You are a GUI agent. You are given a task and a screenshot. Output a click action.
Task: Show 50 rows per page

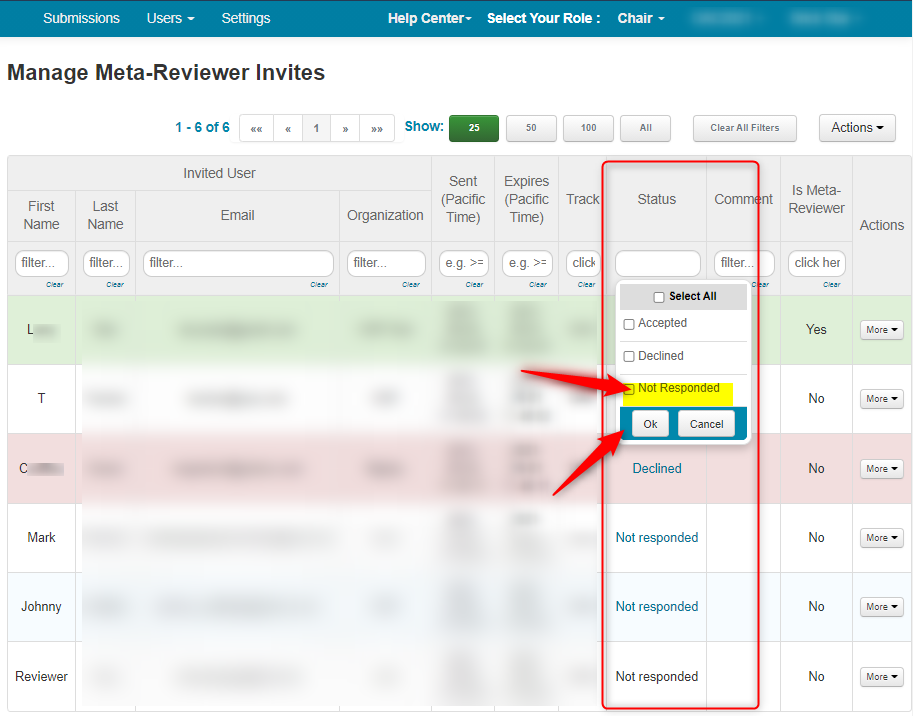[x=531, y=128]
